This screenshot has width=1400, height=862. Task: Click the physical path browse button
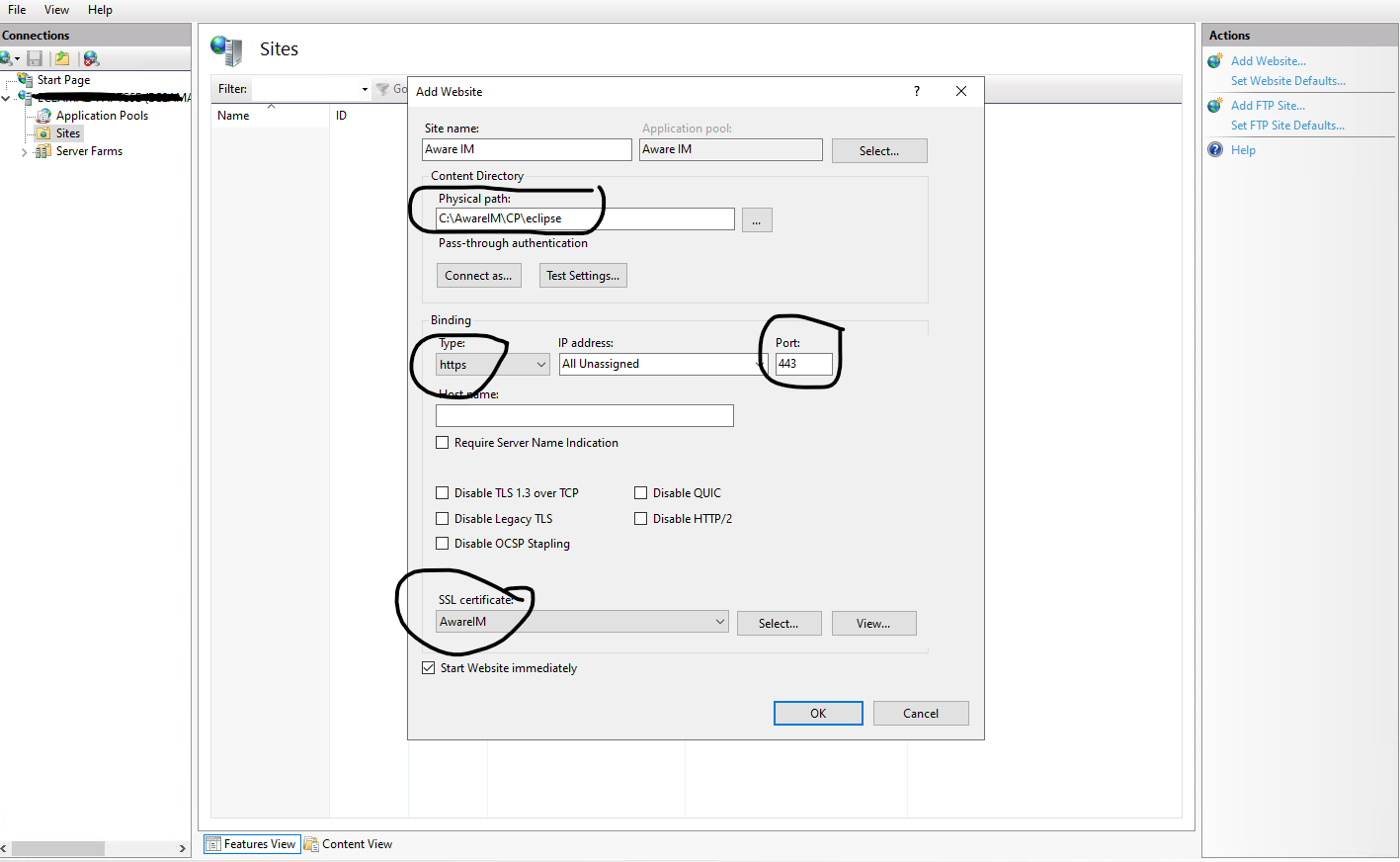pyautogui.click(x=756, y=220)
